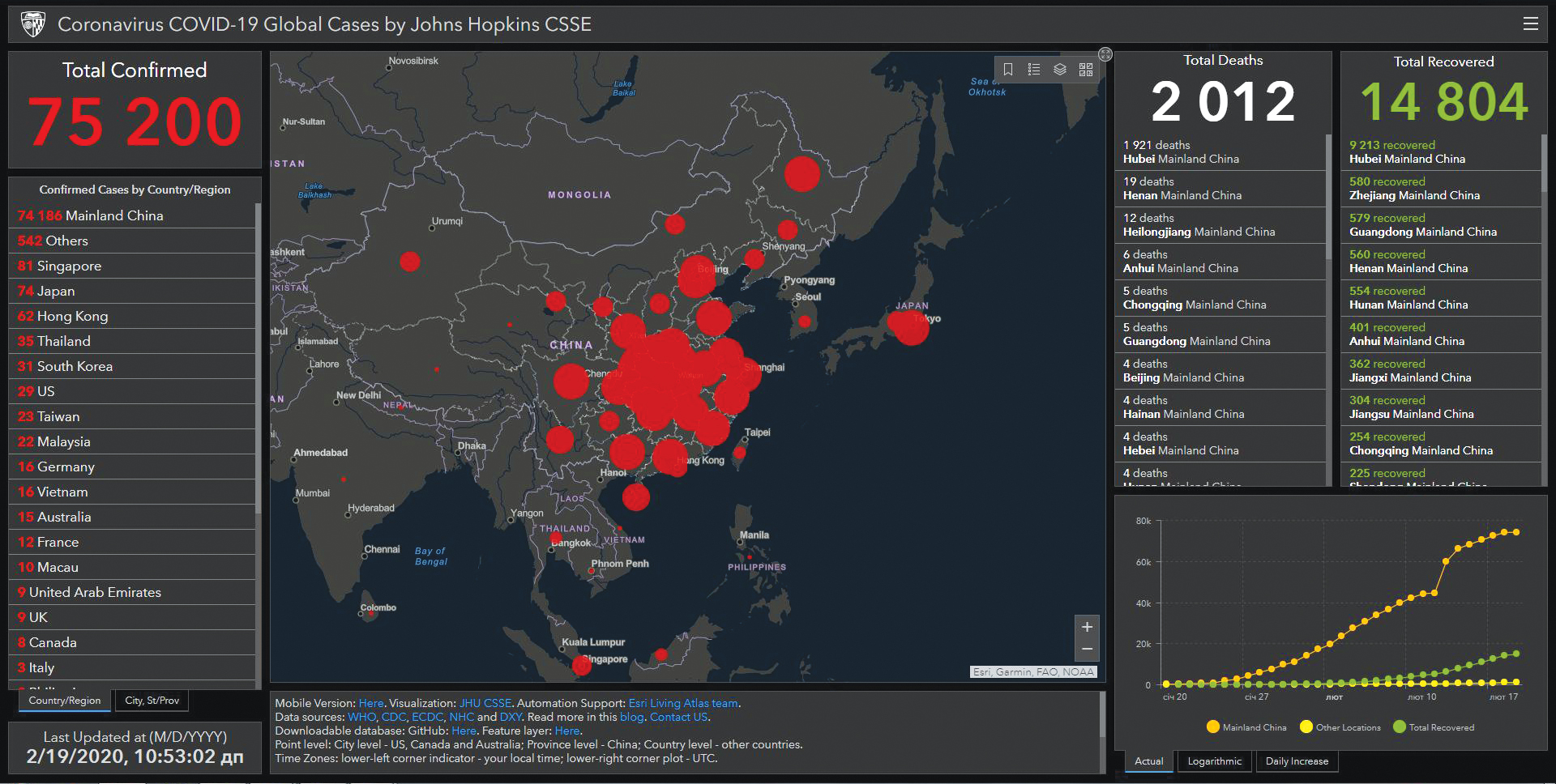The width and height of the screenshot is (1556, 784).
Task: Open the map bookmarks icon
Action: (x=1008, y=70)
